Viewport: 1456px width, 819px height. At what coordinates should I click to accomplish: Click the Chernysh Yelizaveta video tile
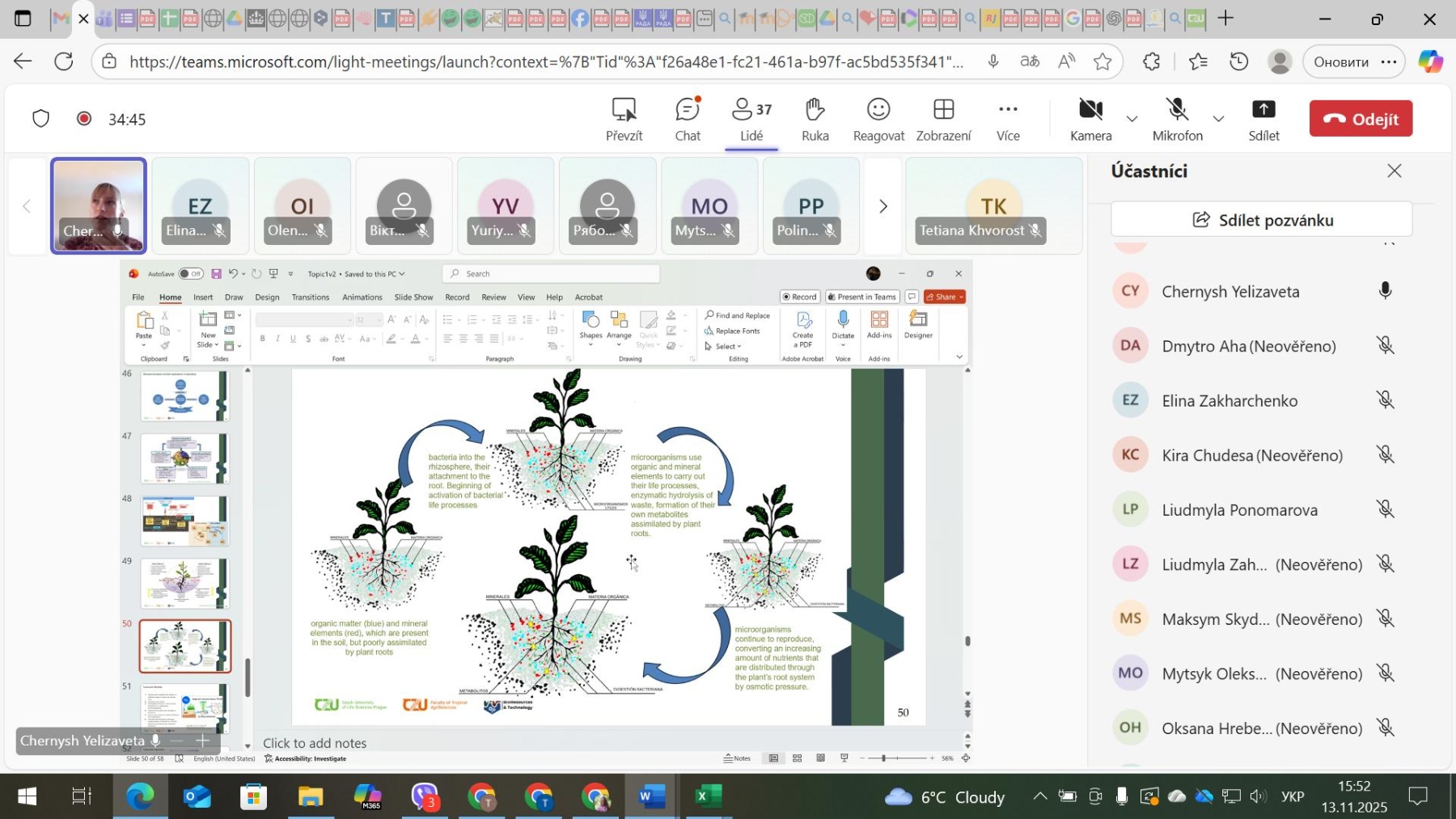pyautogui.click(x=99, y=205)
